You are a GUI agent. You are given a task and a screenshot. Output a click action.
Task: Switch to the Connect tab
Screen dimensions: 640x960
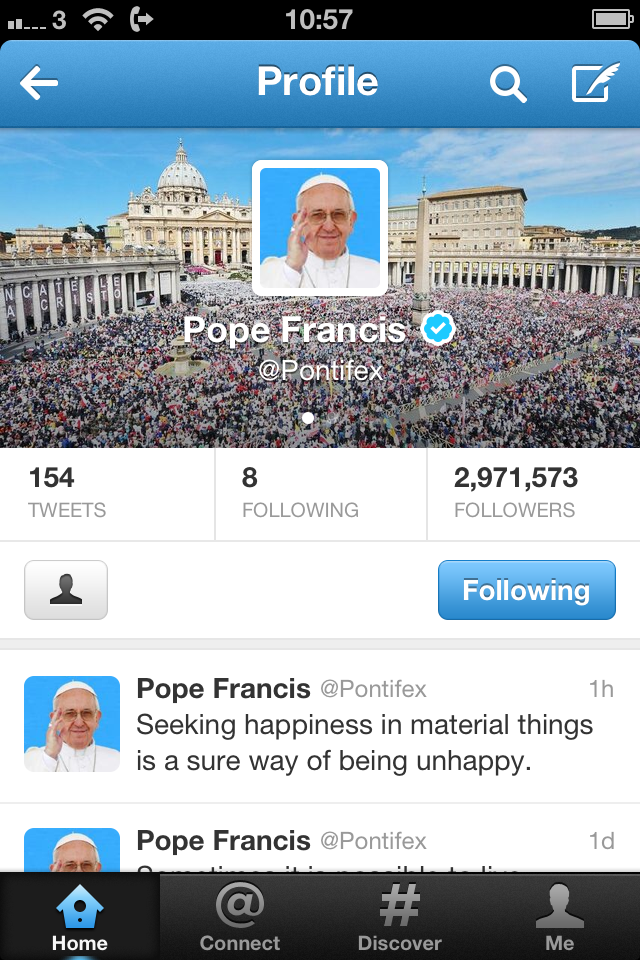[240, 917]
